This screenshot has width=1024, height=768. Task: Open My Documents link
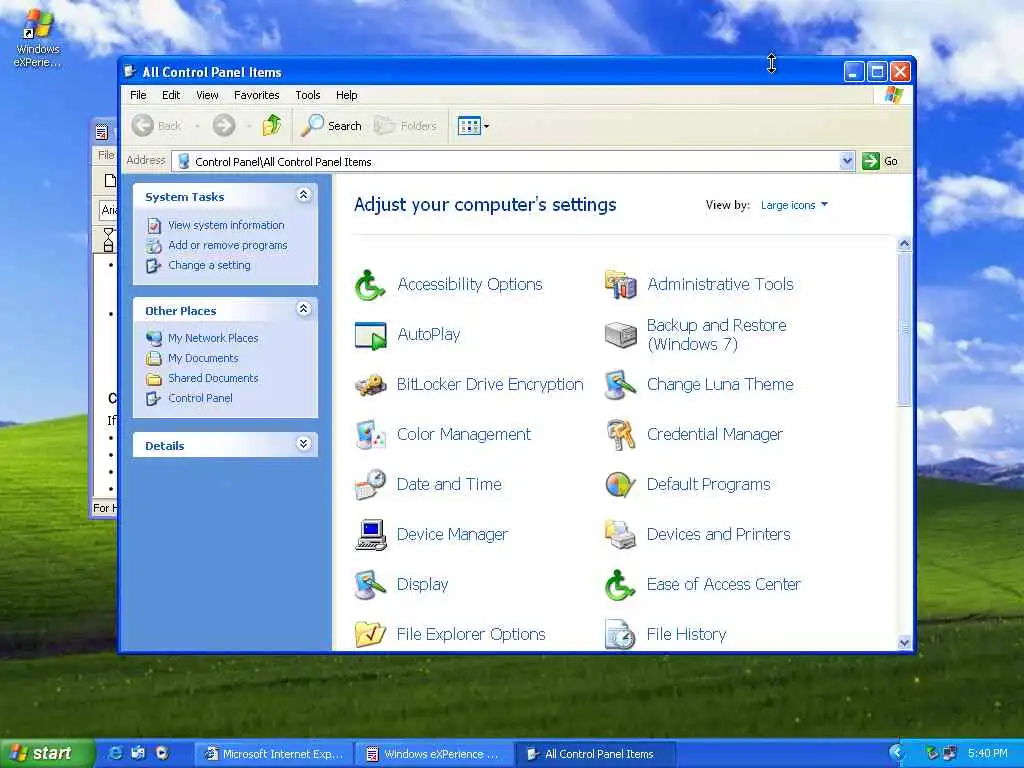click(203, 359)
